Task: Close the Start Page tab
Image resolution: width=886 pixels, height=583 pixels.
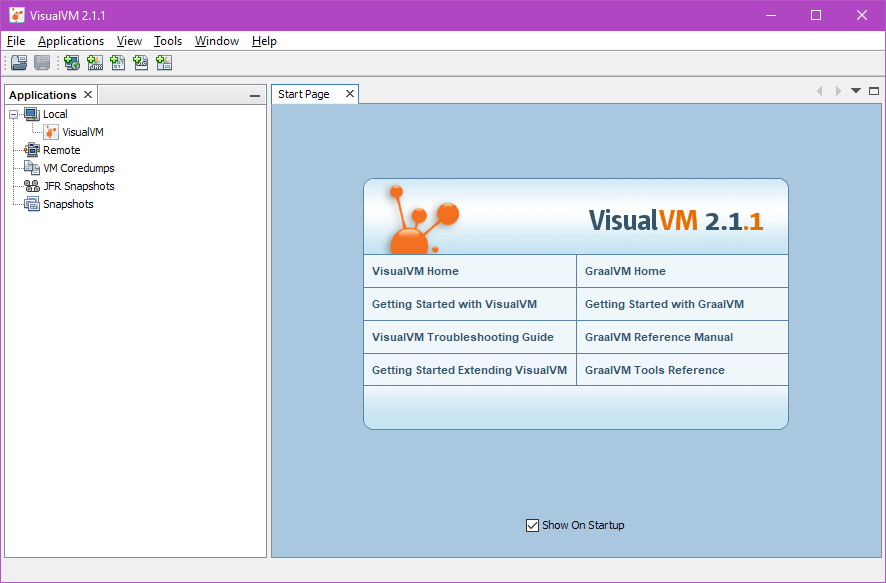Action: coord(350,94)
